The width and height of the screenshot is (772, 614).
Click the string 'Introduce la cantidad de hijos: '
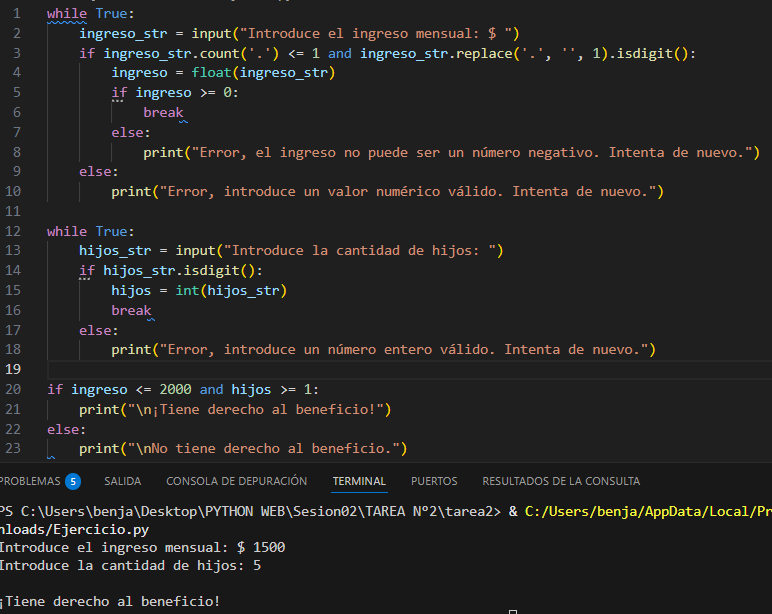[x=359, y=250]
